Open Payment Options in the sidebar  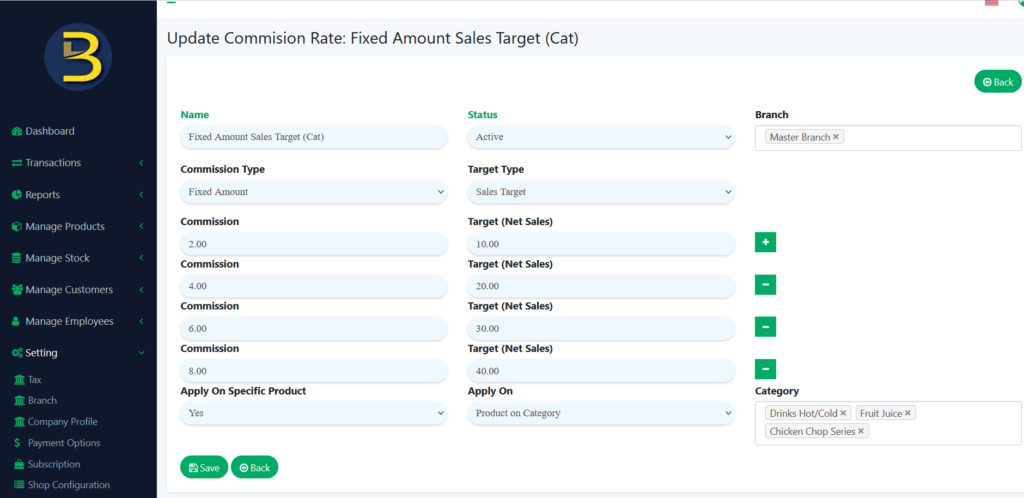click(64, 443)
